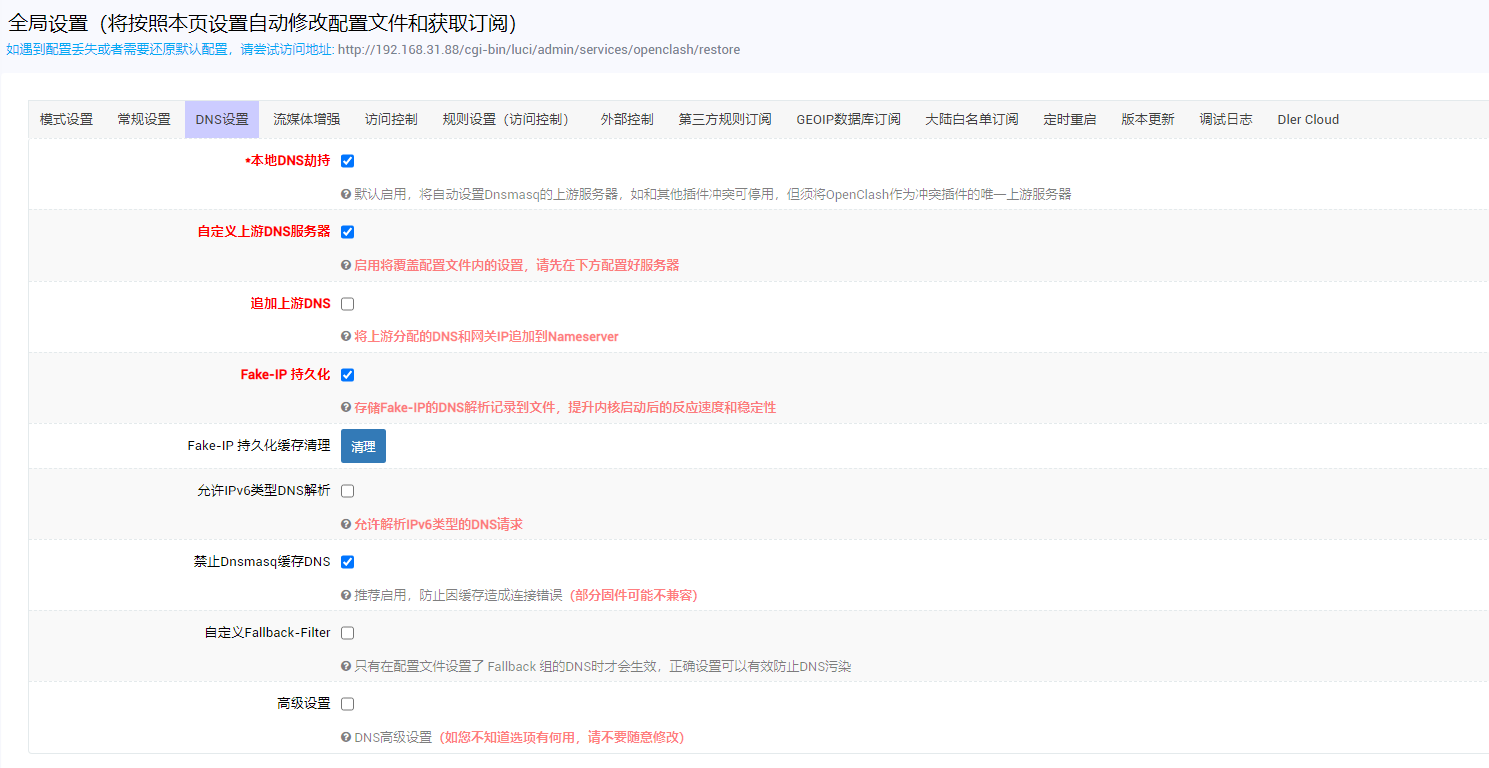Open the help tip for 追加上游DNS
Screen dimensions: 1489x768
click(346, 335)
